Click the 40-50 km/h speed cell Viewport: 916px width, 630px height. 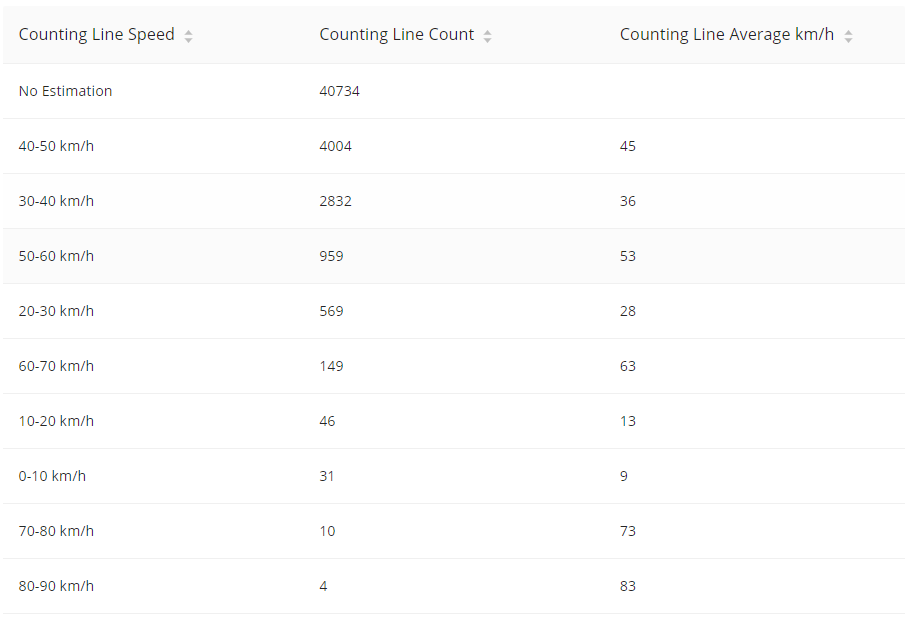click(56, 146)
